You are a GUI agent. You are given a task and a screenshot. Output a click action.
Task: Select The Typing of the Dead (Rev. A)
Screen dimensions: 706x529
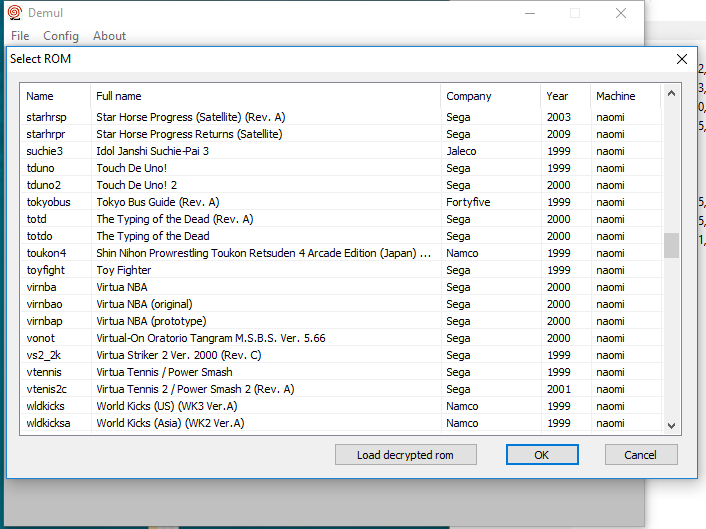[341, 219]
